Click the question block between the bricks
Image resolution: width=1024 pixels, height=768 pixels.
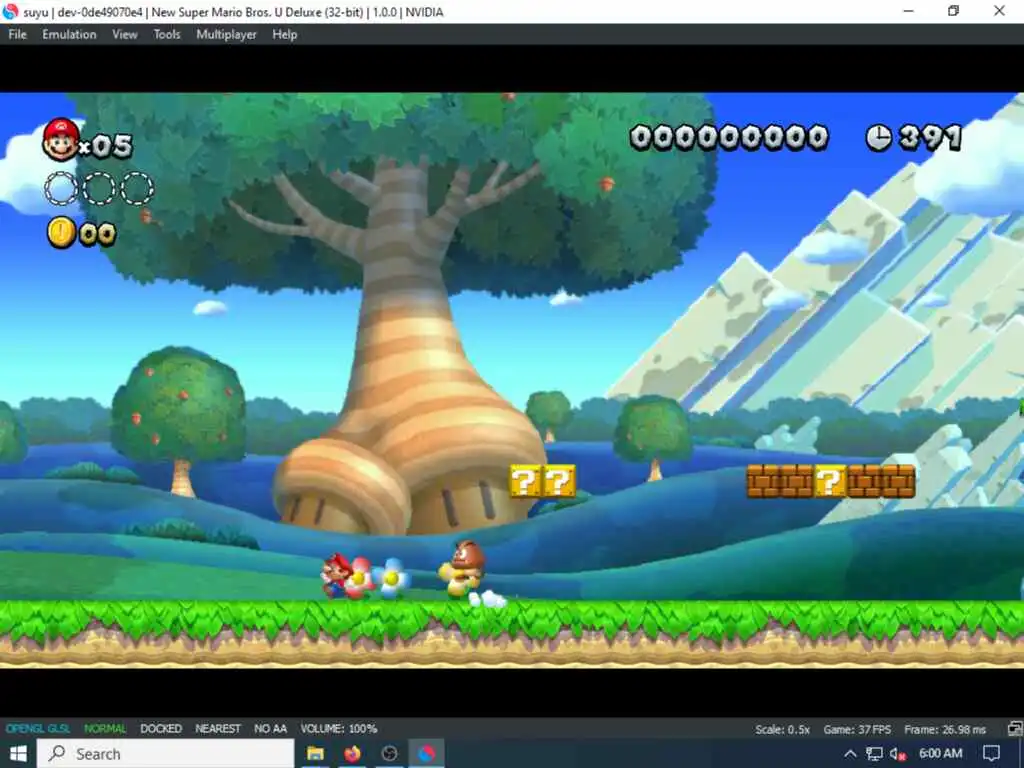(830, 481)
